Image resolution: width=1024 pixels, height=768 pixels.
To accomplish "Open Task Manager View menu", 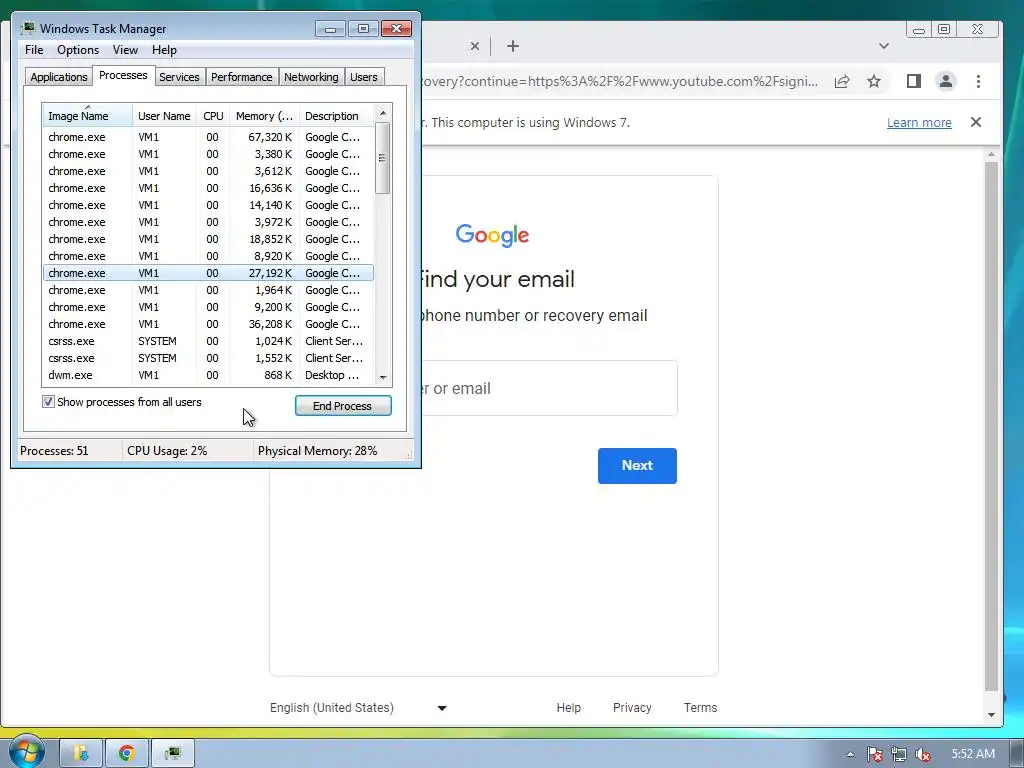I will pyautogui.click(x=125, y=50).
